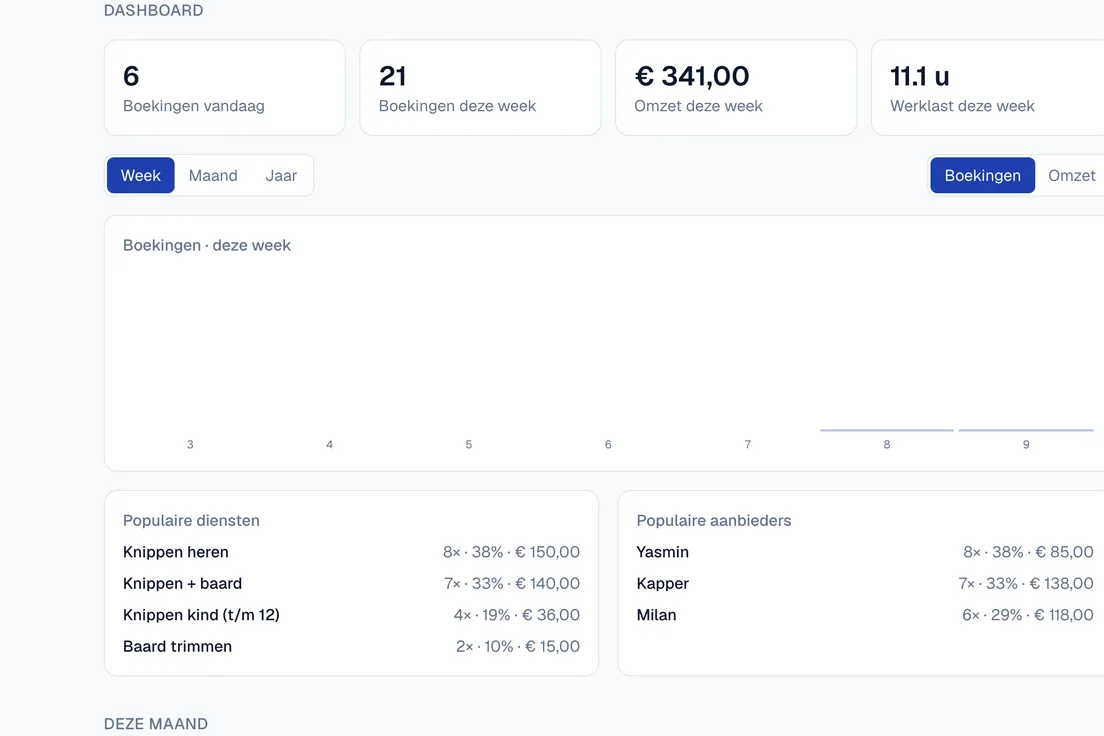1104x736 pixels.
Task: Open the Boekingen deze week stat card
Action: 480,87
